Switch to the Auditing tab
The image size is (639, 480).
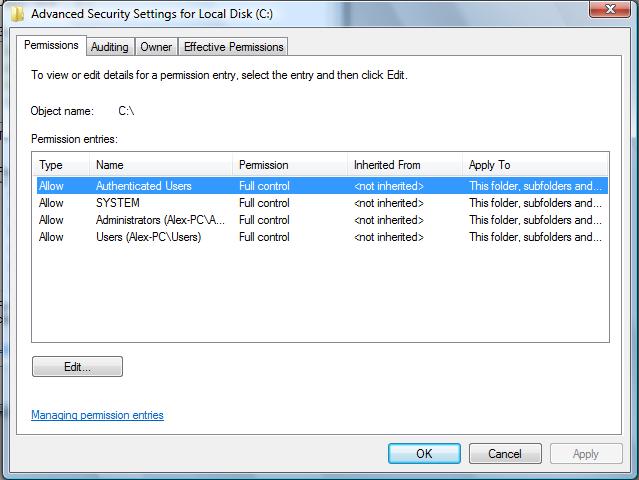[x=109, y=47]
